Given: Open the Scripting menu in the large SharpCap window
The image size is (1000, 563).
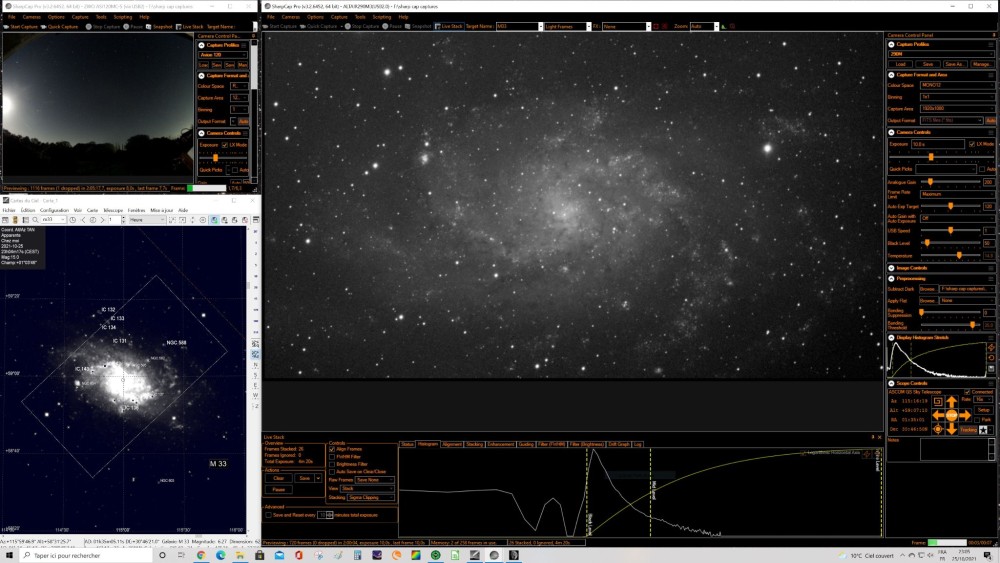Looking at the screenshot, I should [381, 17].
